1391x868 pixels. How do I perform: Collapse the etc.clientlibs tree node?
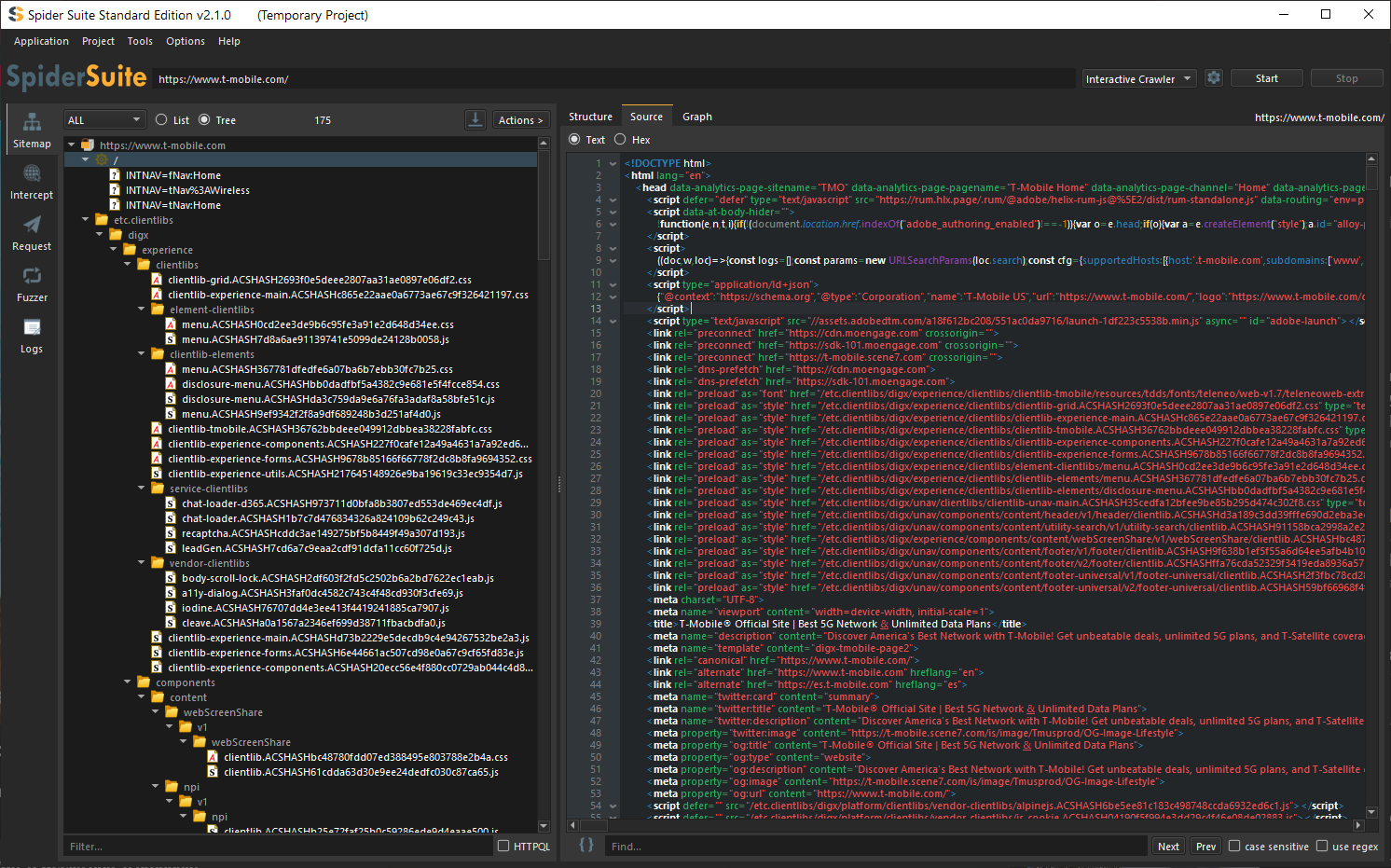coord(85,220)
